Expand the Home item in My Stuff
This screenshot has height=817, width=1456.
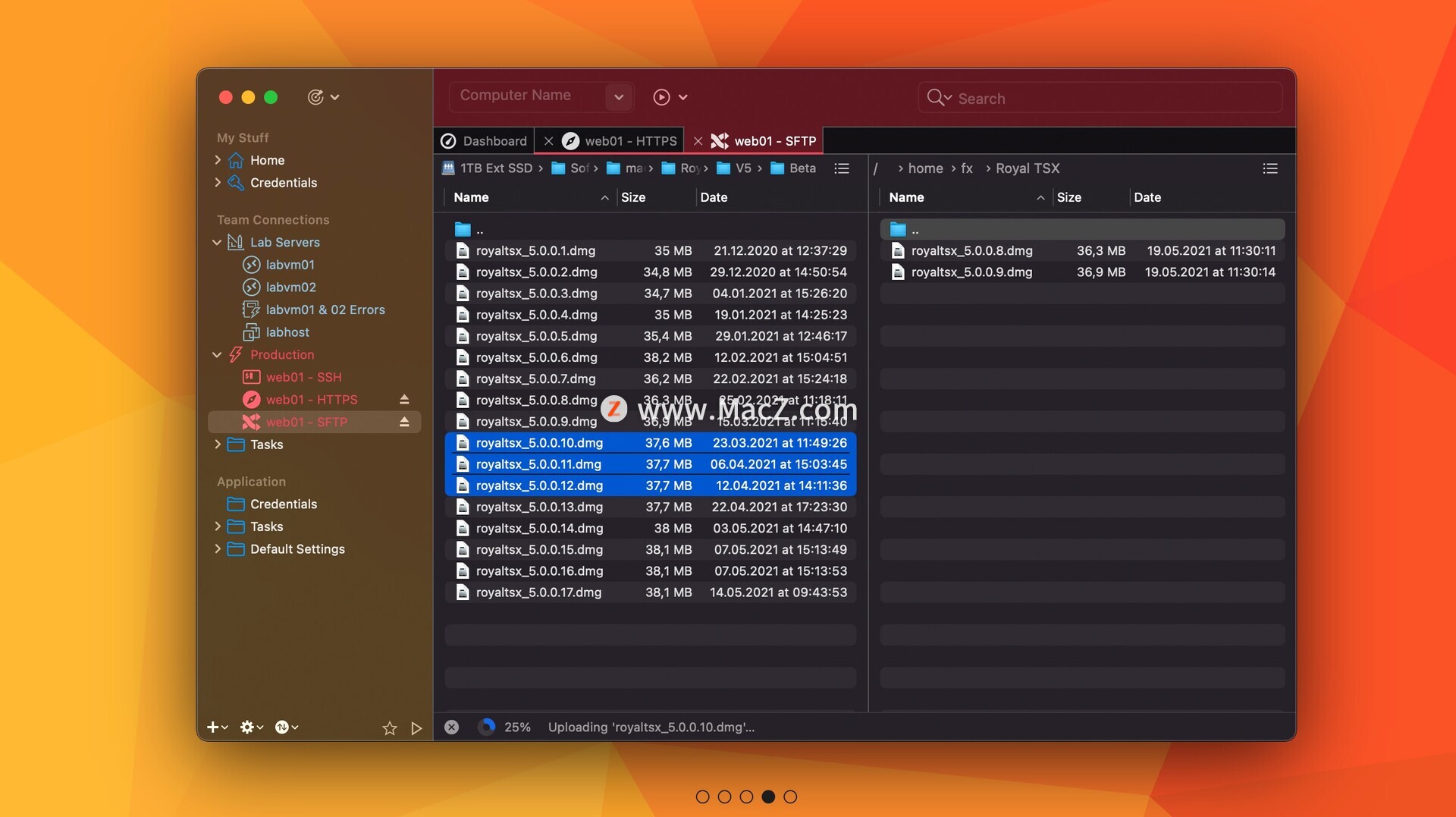click(218, 160)
